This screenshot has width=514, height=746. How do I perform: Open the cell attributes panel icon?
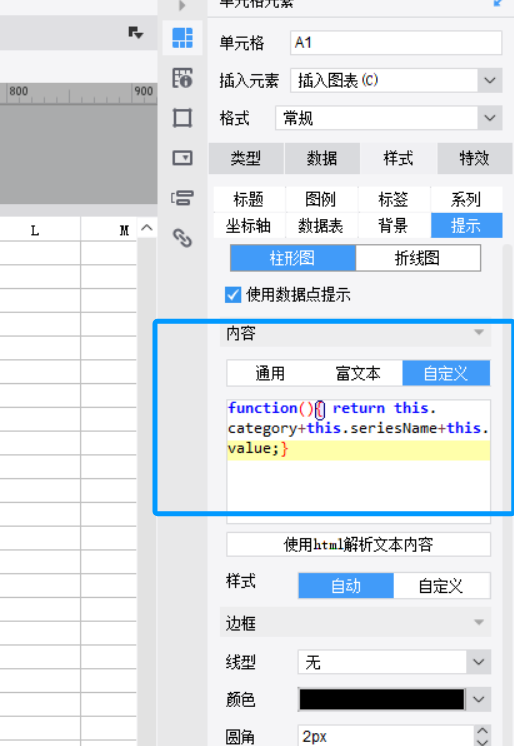click(182, 78)
